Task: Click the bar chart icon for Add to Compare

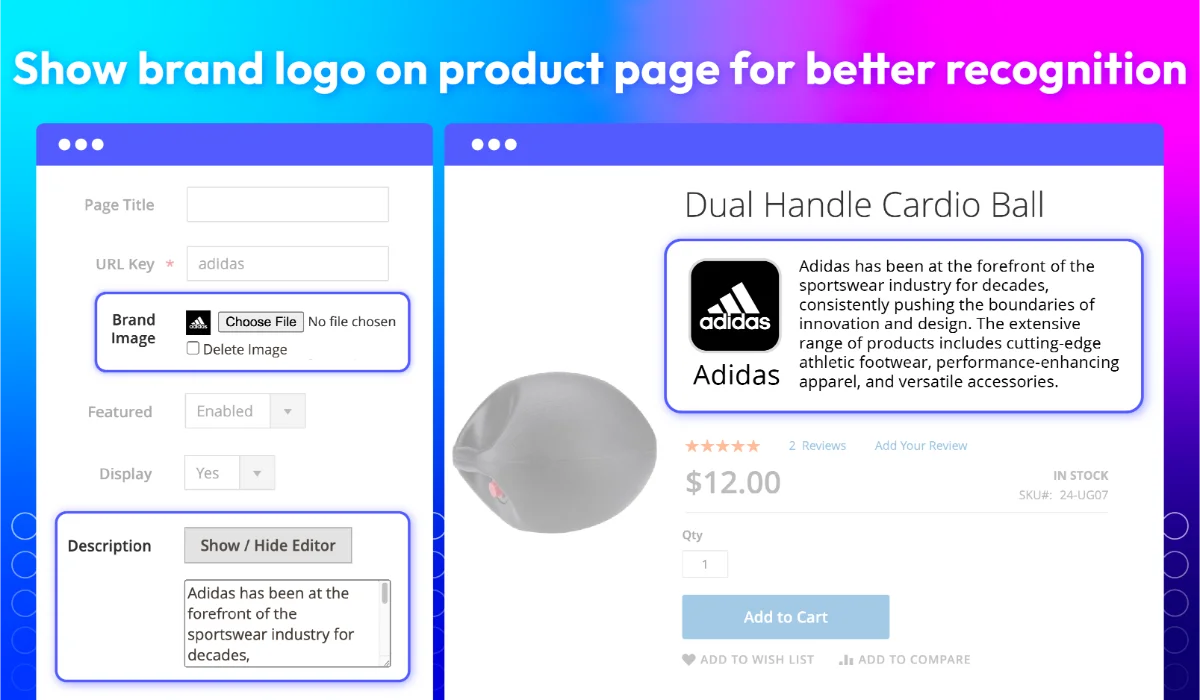Action: pos(846,660)
